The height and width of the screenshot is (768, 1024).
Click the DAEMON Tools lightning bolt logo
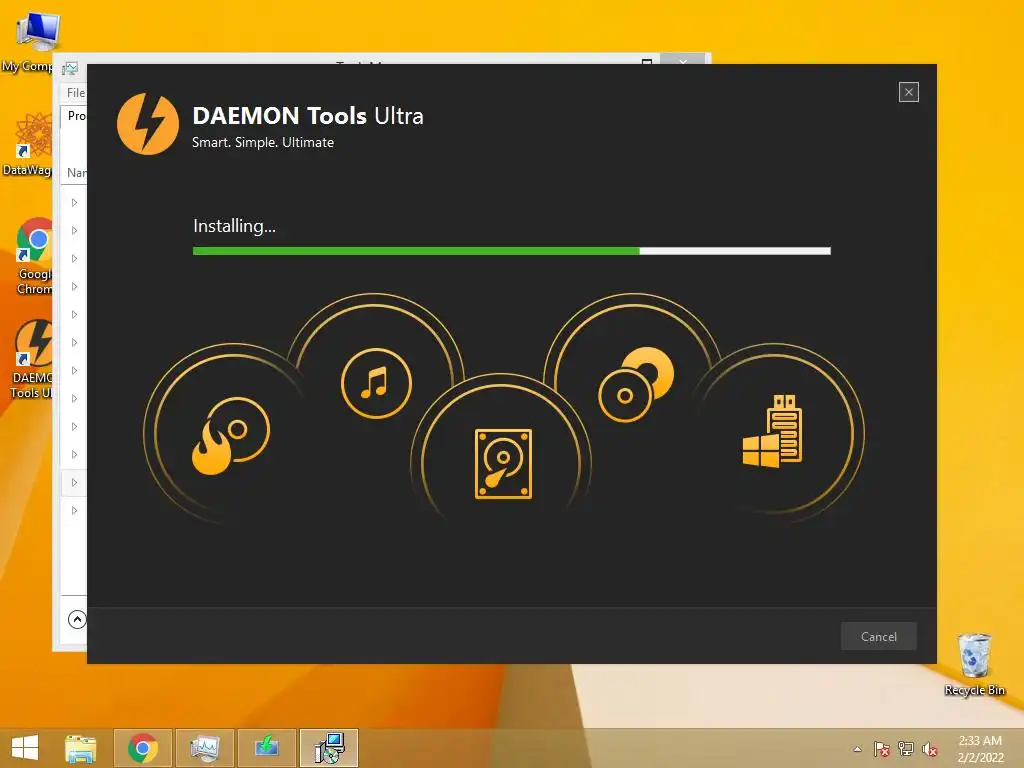click(x=148, y=124)
